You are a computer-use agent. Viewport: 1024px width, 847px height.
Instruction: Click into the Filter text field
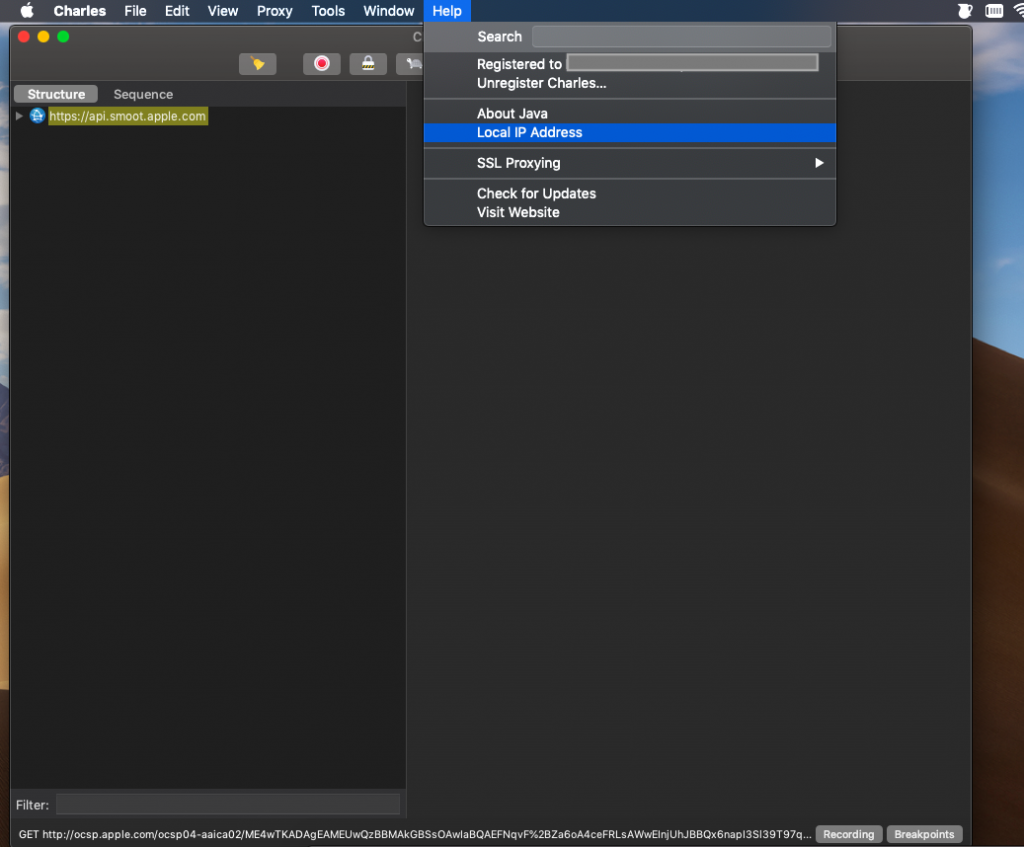228,805
